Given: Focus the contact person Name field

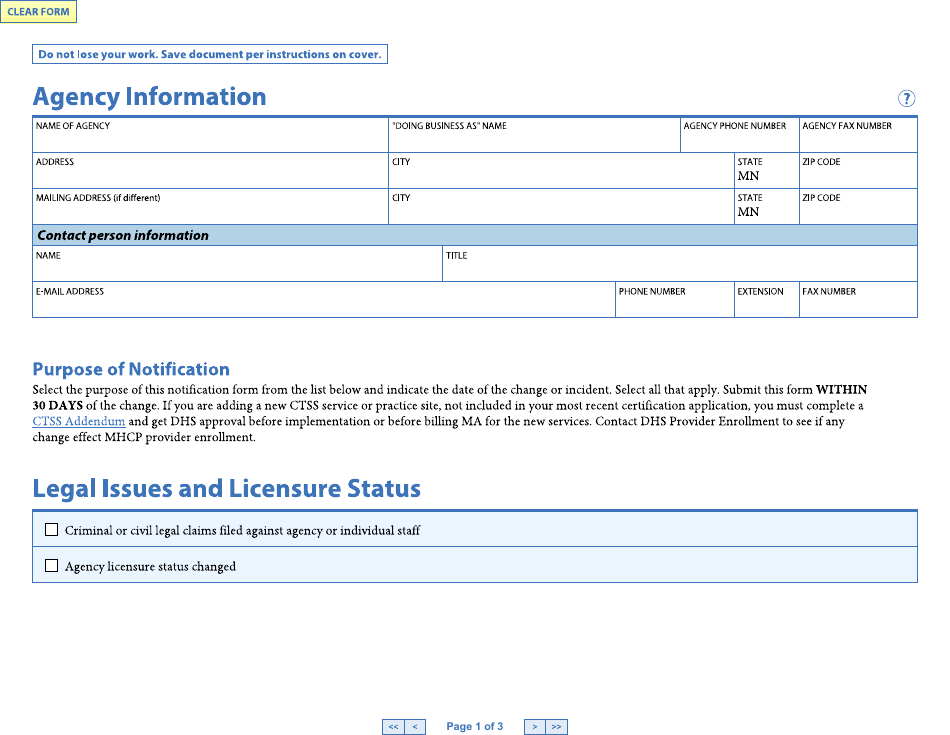Looking at the screenshot, I should coord(237,270).
